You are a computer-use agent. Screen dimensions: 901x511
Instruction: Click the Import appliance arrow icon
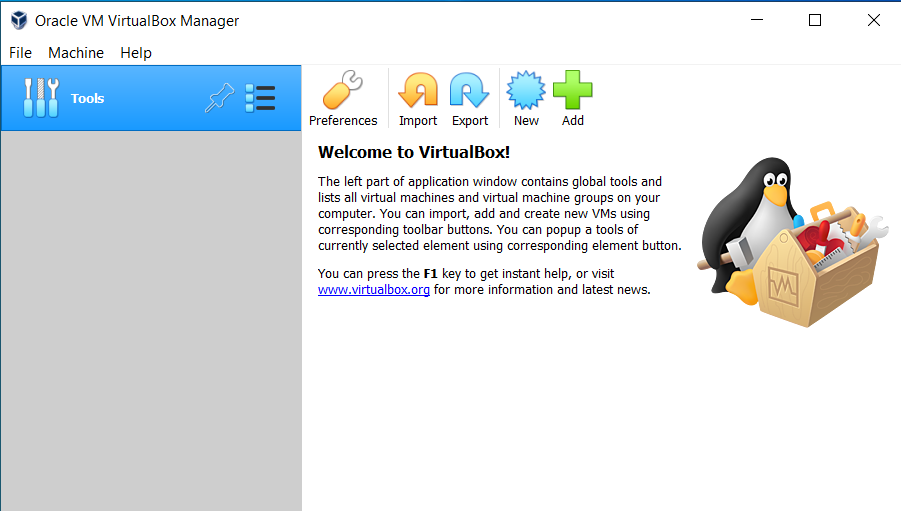click(418, 92)
